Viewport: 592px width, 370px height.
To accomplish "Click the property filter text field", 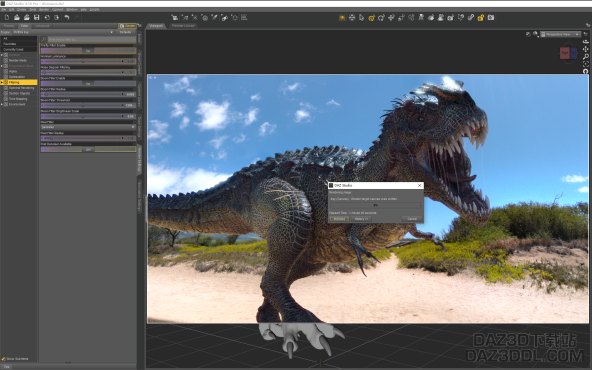I will click(x=92, y=39).
